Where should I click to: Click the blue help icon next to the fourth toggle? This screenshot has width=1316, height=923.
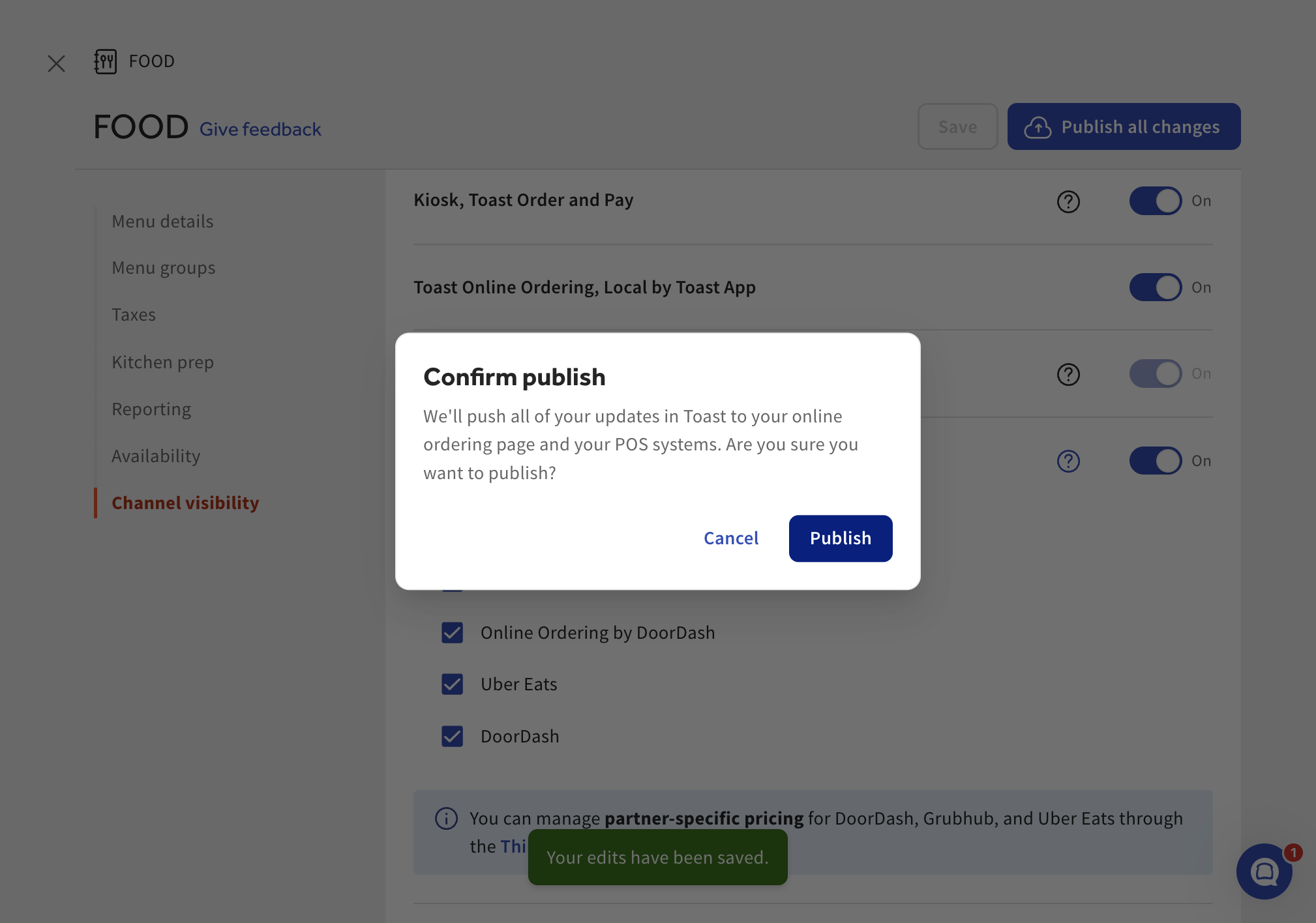[1068, 461]
